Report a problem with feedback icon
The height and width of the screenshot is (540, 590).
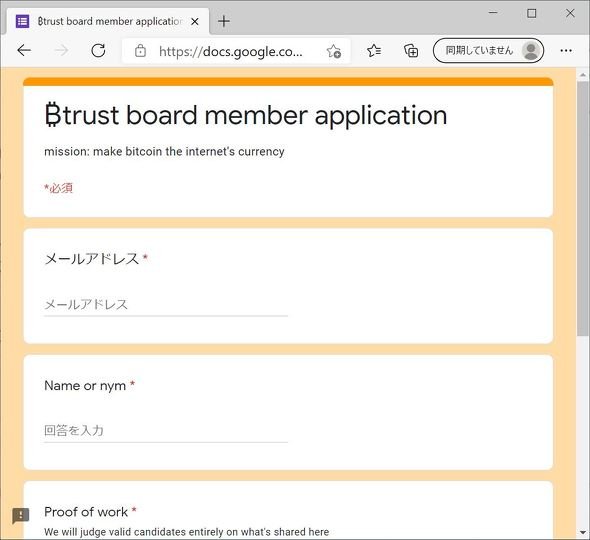20,515
